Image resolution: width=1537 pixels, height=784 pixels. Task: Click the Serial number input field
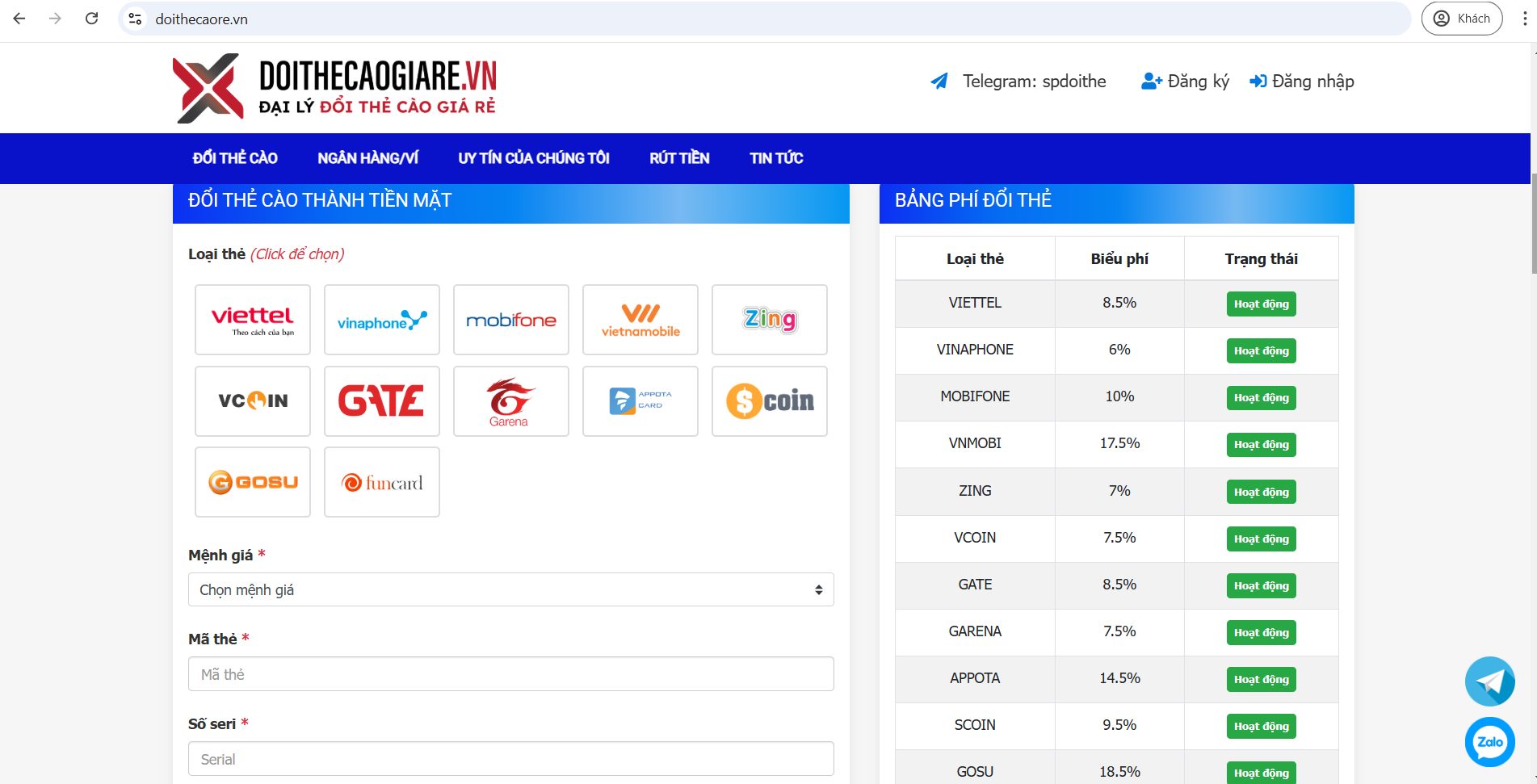click(511, 759)
